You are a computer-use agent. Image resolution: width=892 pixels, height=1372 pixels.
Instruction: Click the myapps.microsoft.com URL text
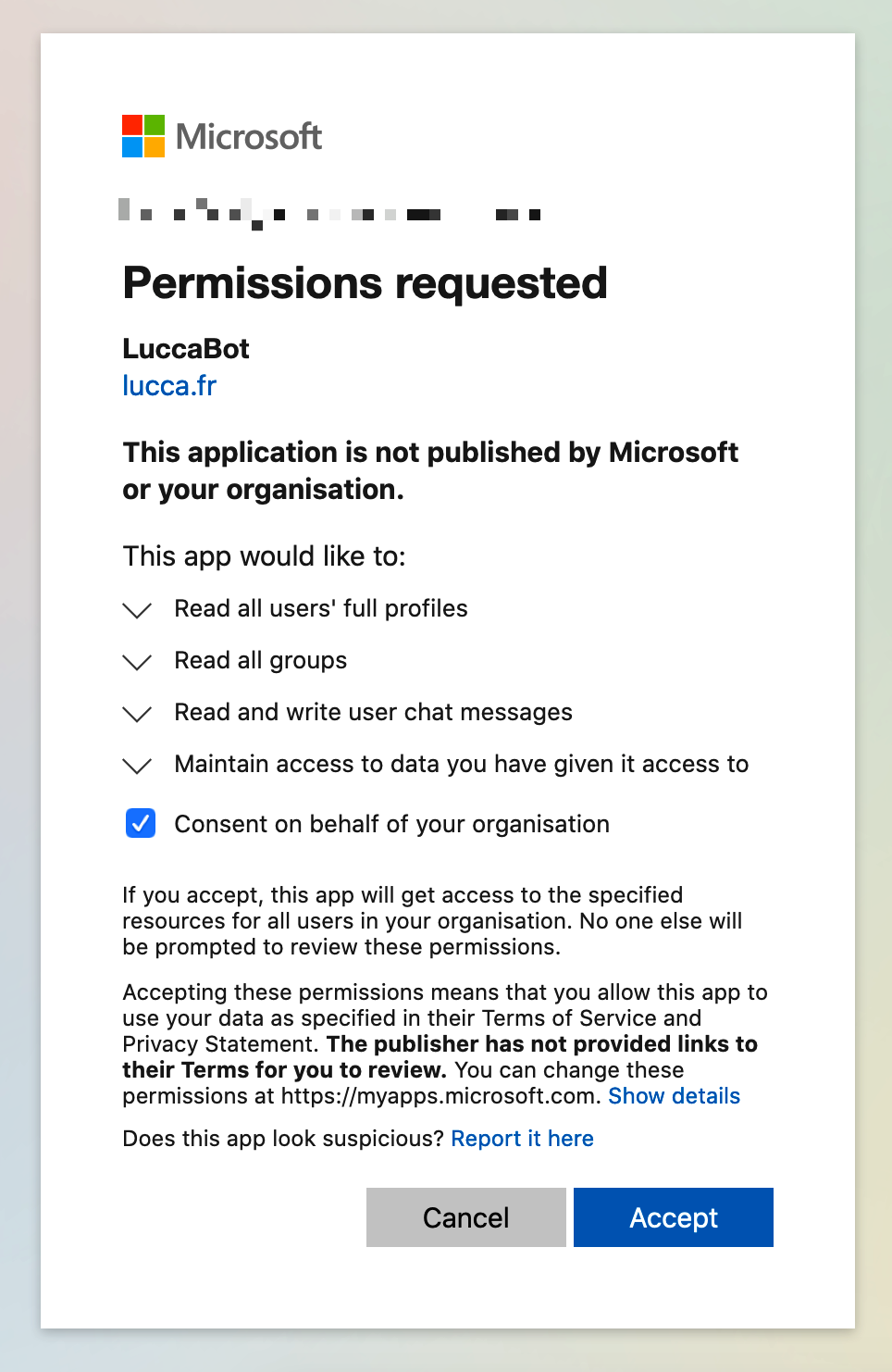coord(440,1096)
